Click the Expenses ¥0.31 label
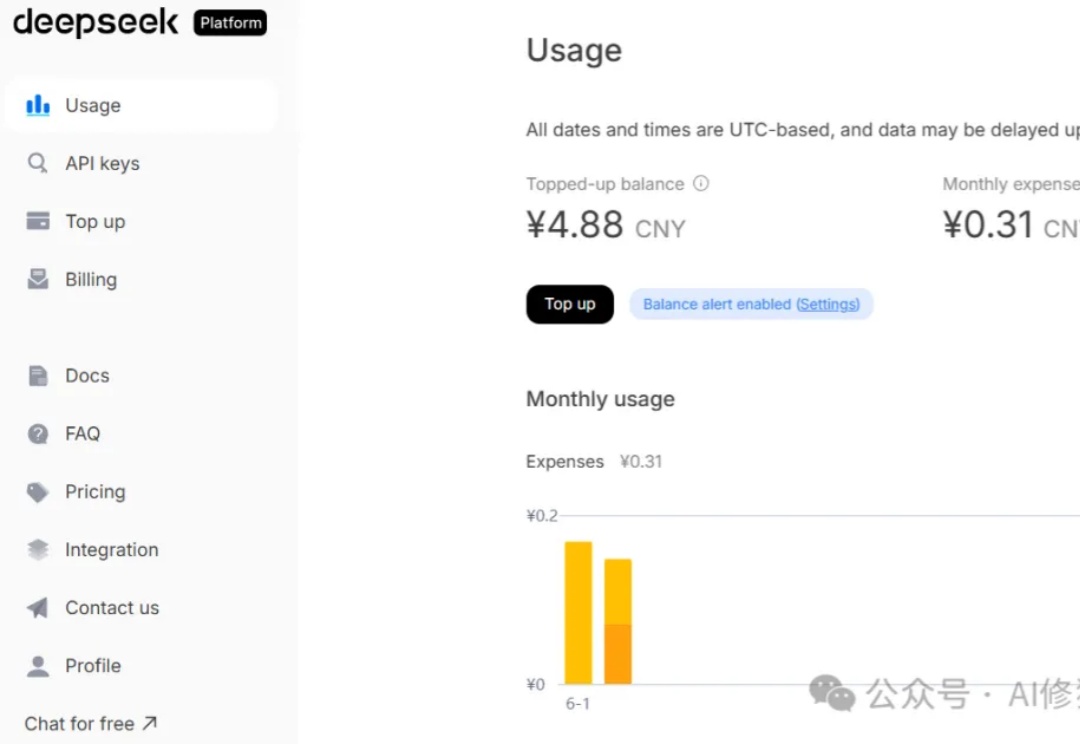The height and width of the screenshot is (744, 1080). point(594,462)
